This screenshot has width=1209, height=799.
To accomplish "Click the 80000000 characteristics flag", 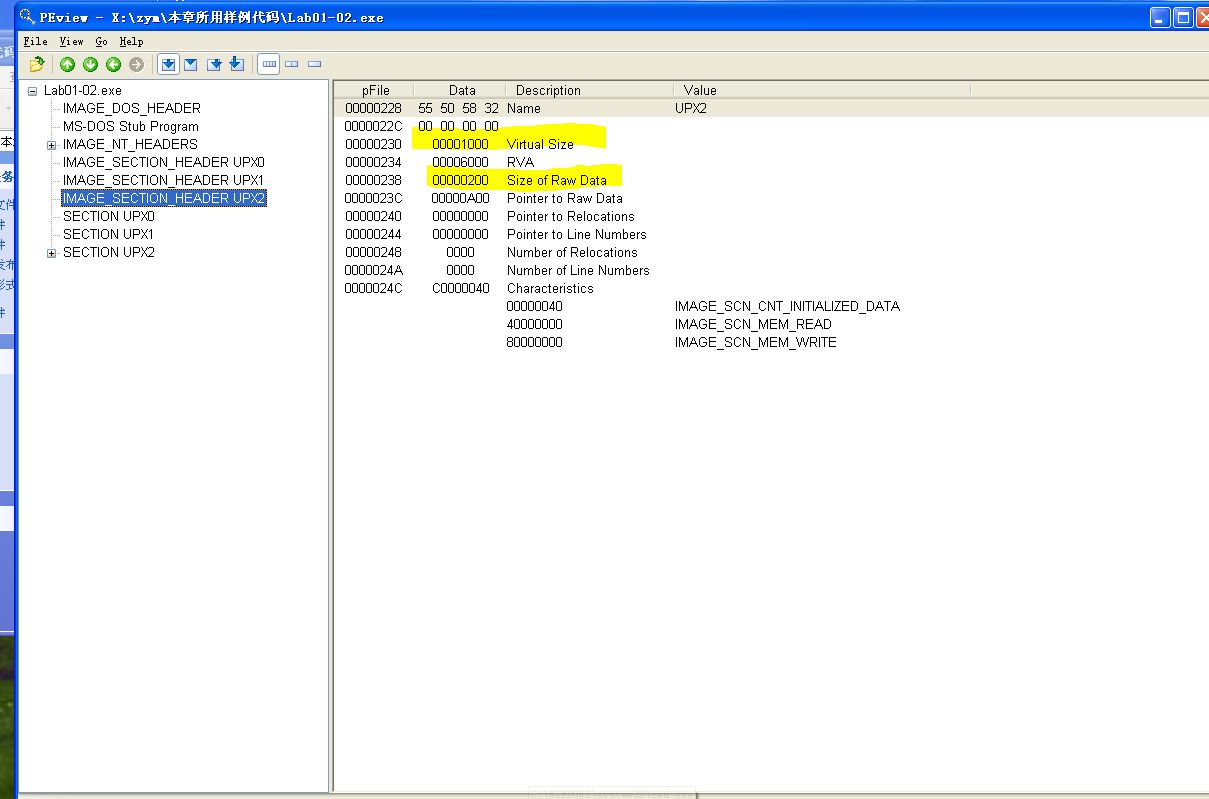I will pos(534,342).
